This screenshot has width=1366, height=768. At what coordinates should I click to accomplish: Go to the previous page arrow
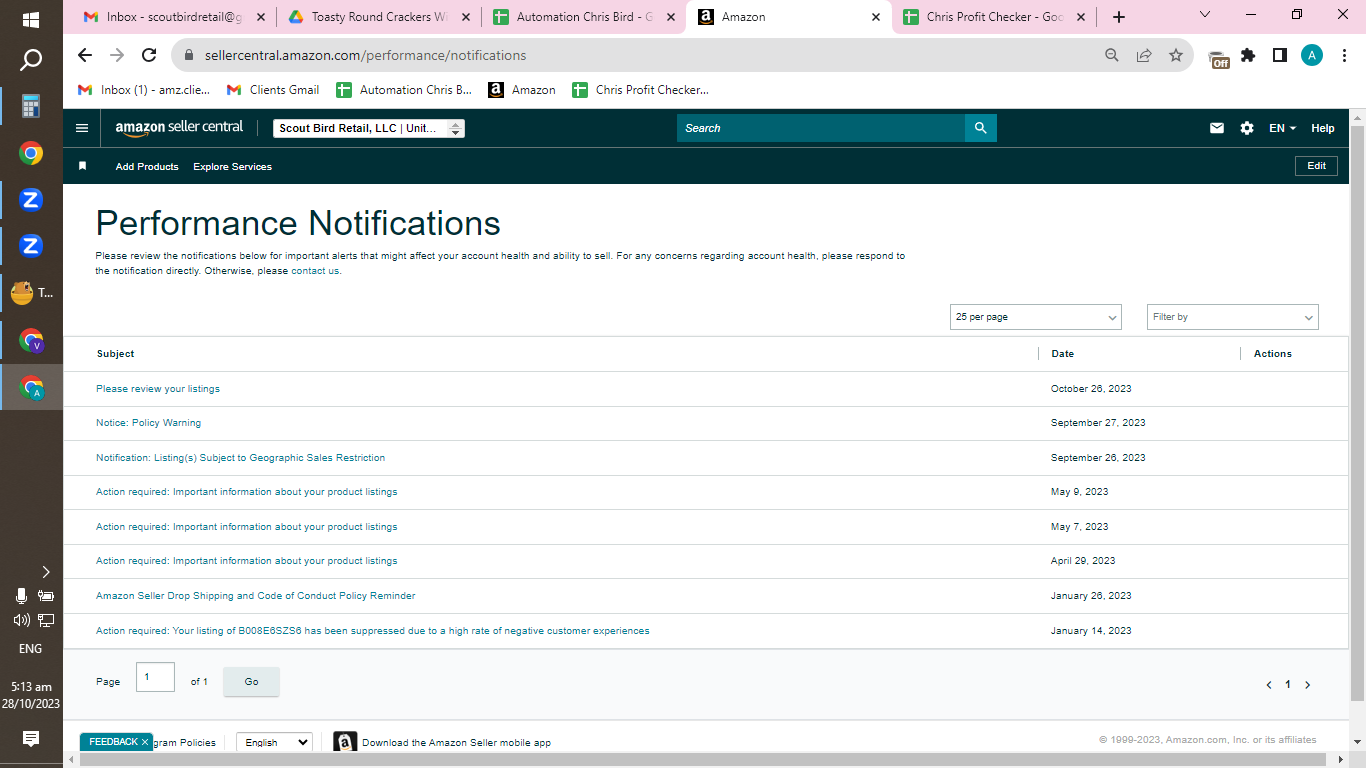pos(1269,685)
